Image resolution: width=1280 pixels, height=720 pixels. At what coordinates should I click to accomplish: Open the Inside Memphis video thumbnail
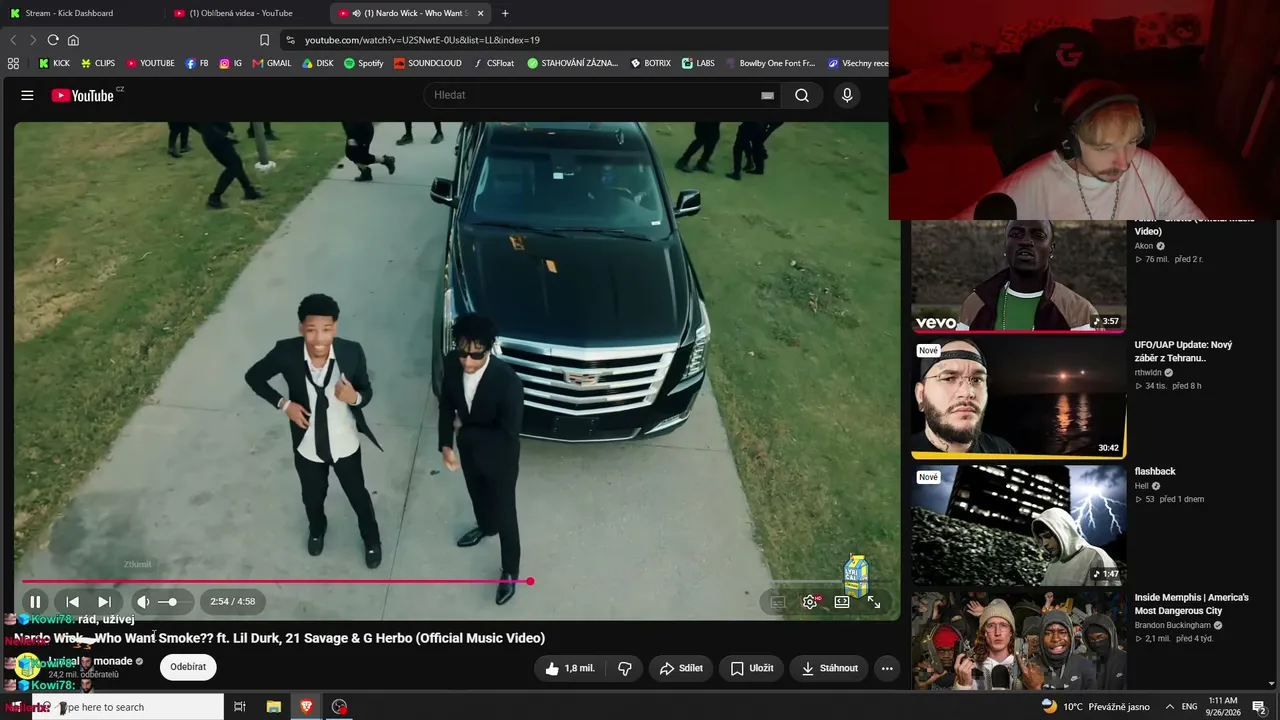(1018, 640)
